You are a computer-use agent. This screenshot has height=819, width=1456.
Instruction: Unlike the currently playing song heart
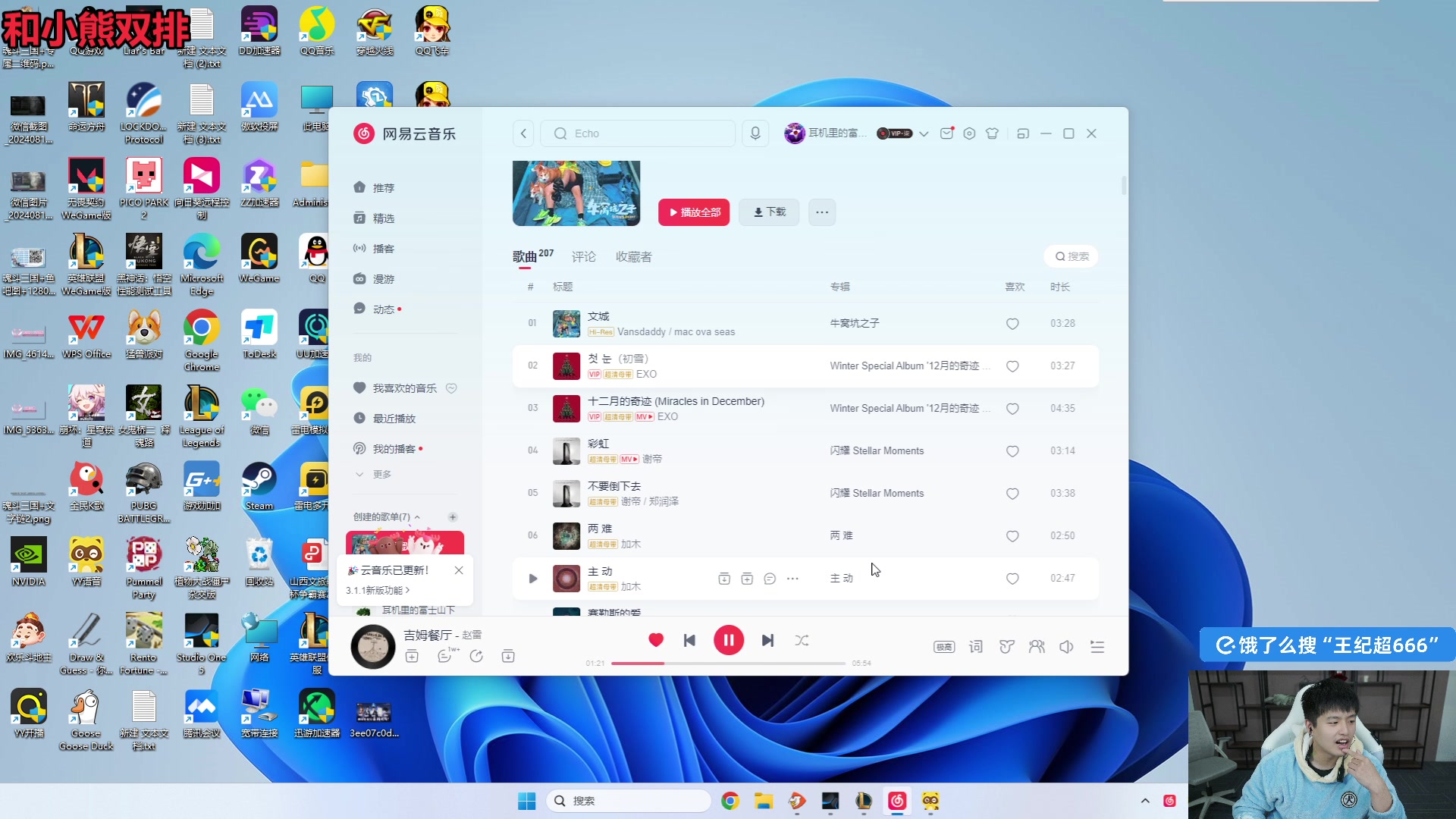pyautogui.click(x=656, y=640)
